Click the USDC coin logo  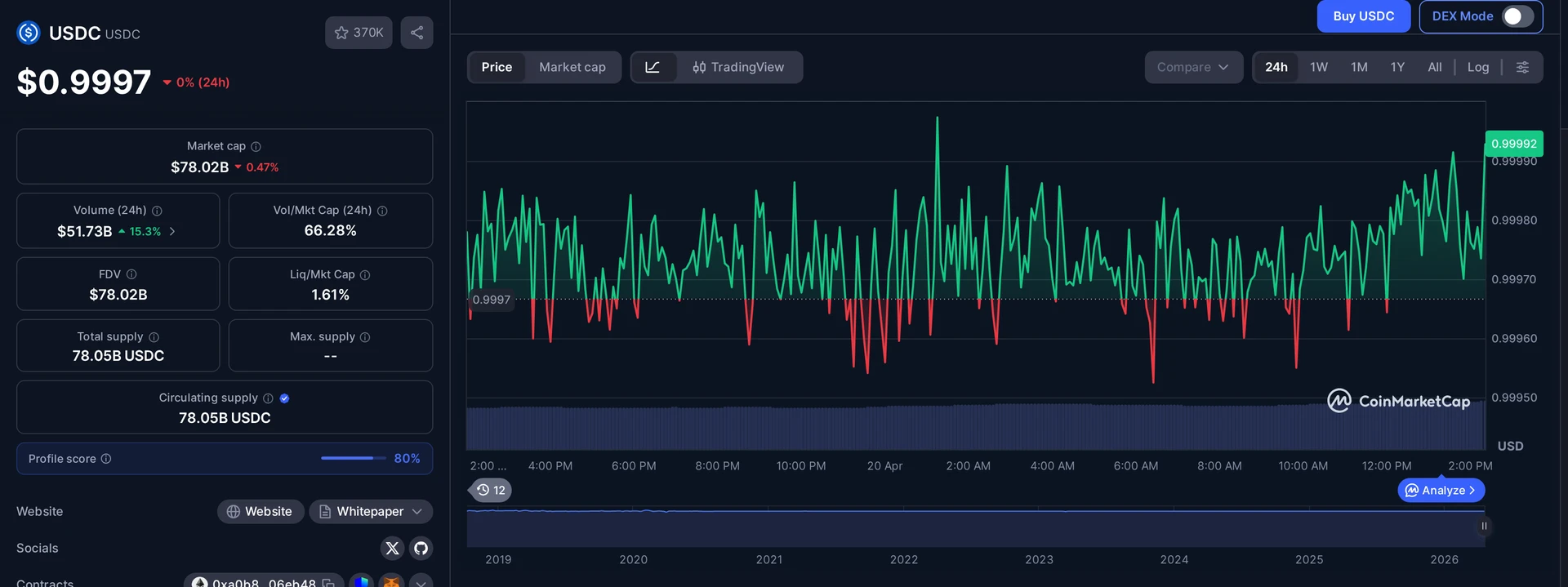[x=29, y=33]
